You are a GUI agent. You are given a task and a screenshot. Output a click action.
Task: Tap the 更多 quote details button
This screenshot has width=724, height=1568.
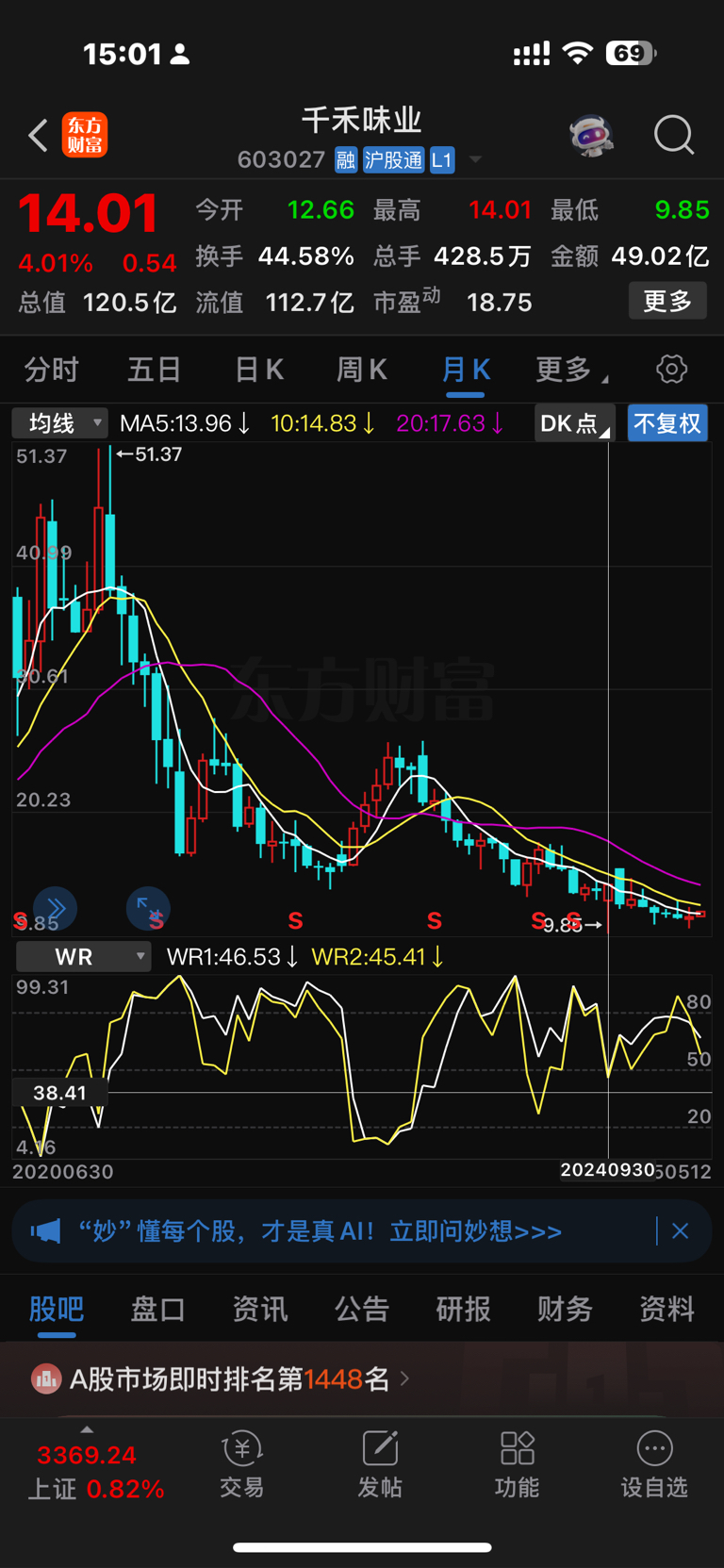pos(667,302)
